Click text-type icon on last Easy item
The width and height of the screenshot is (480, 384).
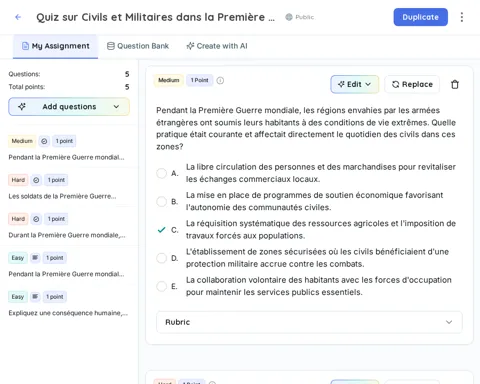[x=35, y=297]
